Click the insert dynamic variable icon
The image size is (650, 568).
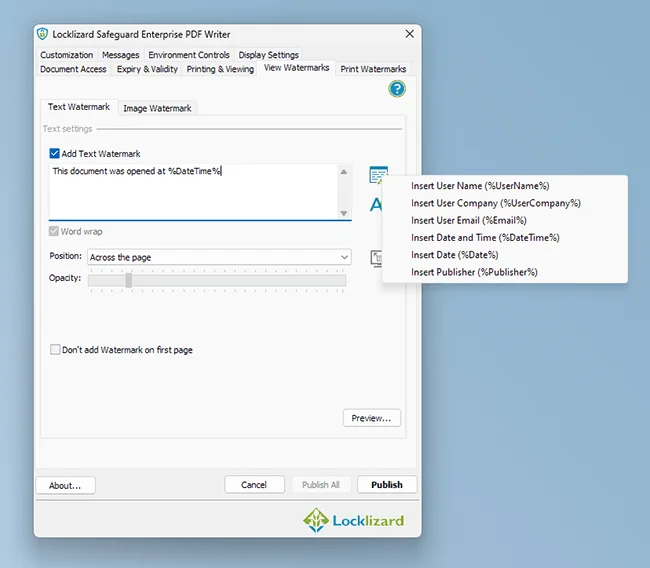click(378, 175)
